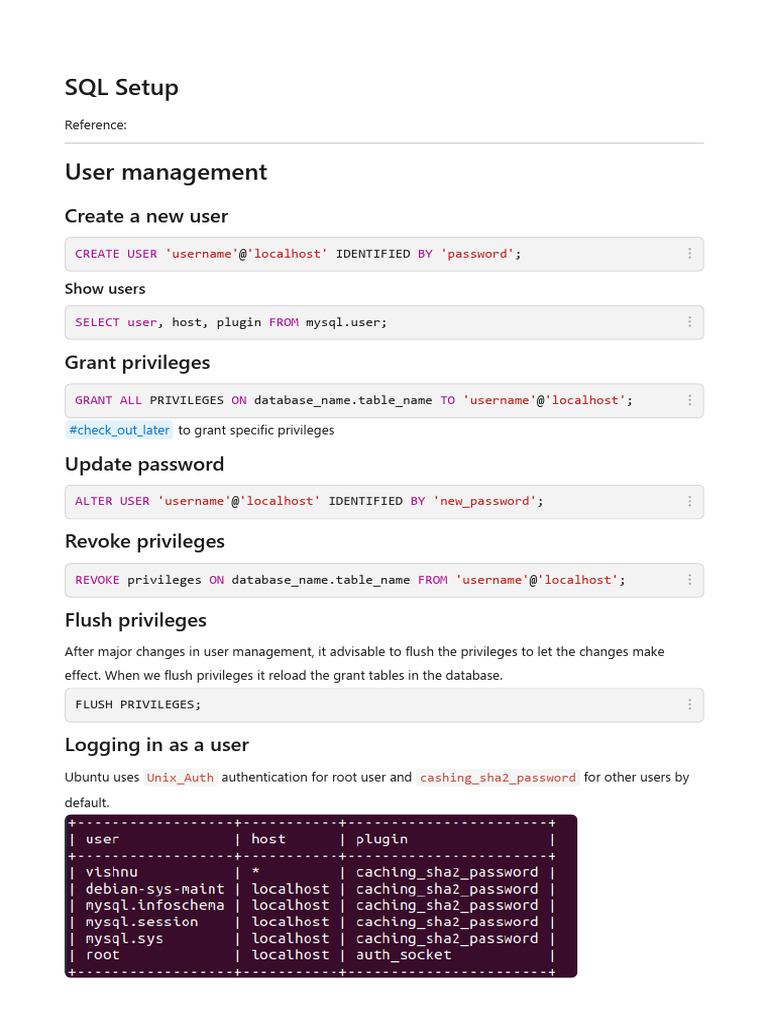Click the Reference label under the title

95,125
